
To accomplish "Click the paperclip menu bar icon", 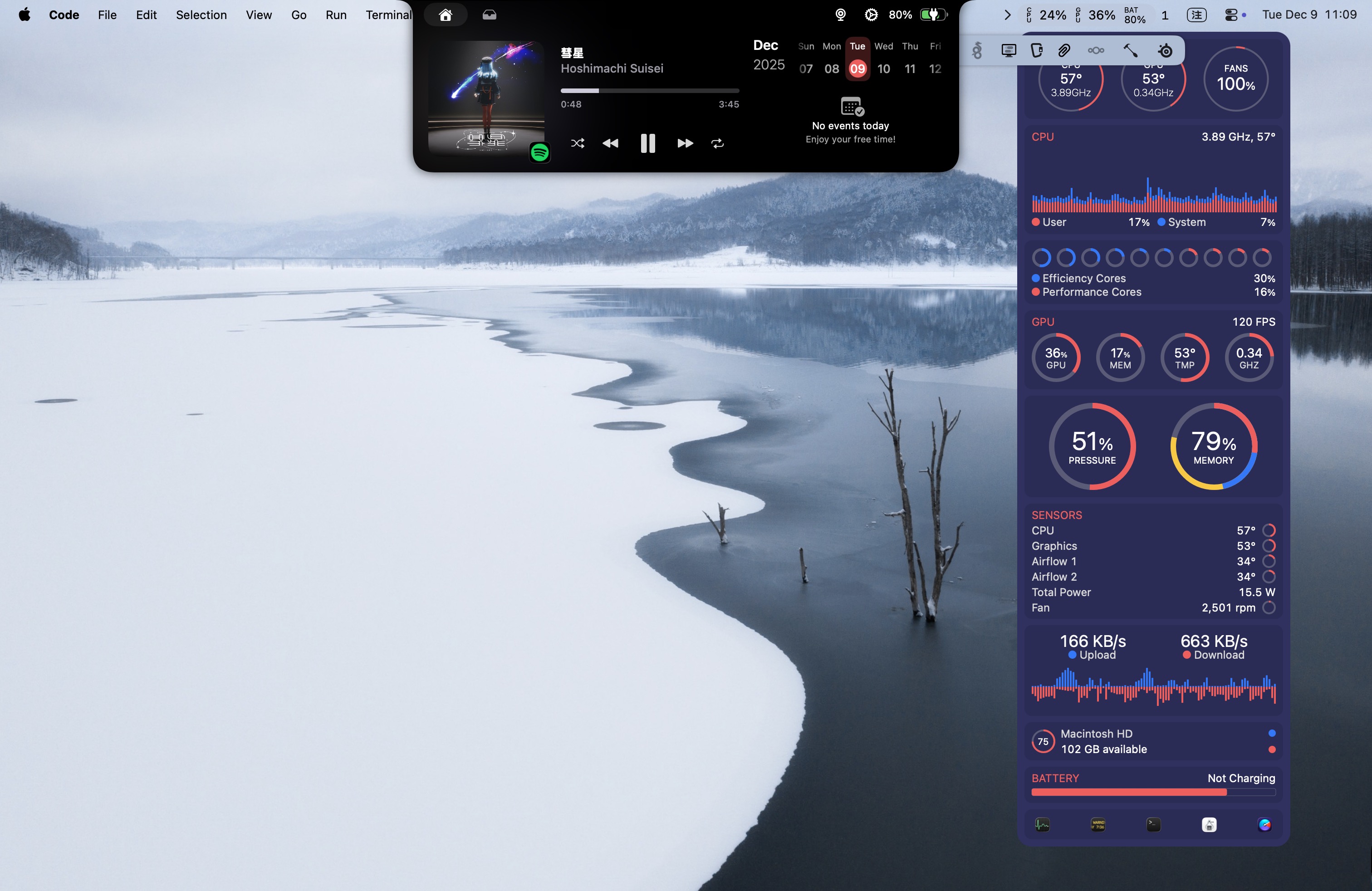I will pyautogui.click(x=1064, y=51).
